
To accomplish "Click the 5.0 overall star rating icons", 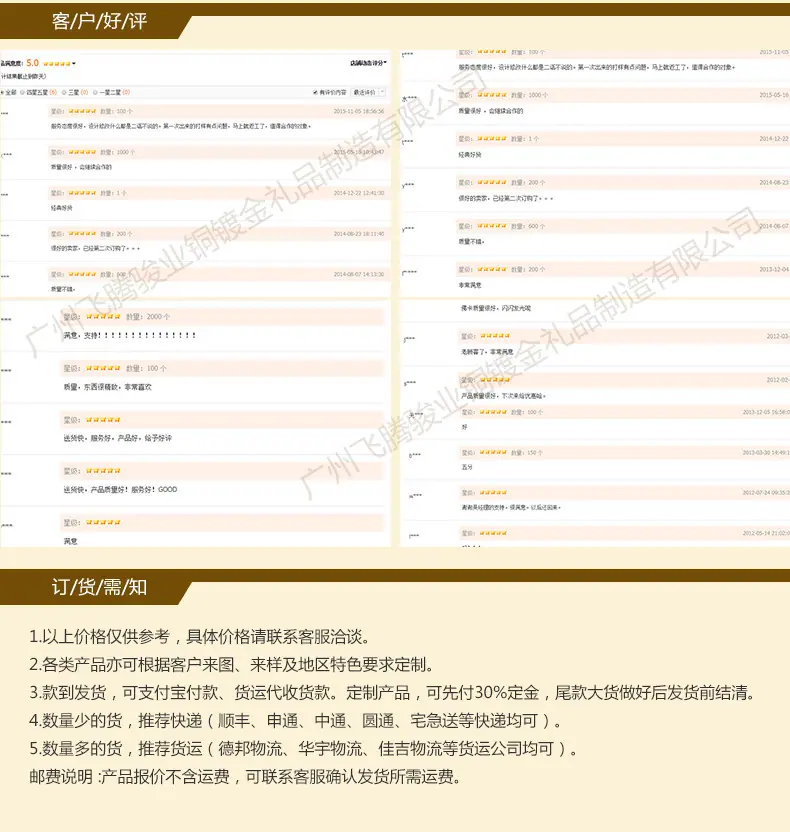I will [57, 64].
